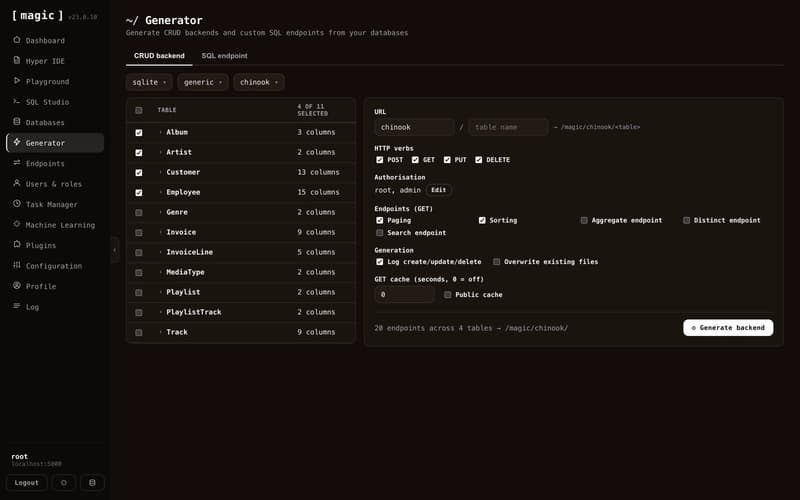Toggle Log create/update/delete option
Image resolution: width=800 pixels, height=500 pixels.
(380, 262)
